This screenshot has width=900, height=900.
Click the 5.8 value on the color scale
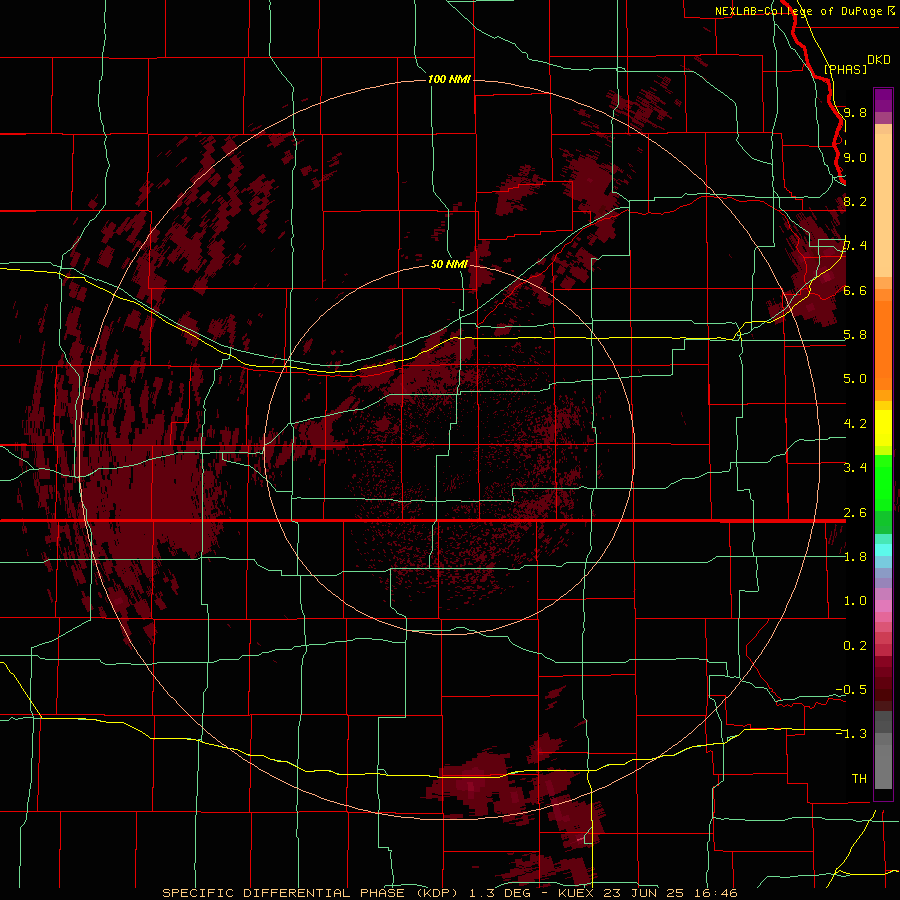click(x=855, y=335)
